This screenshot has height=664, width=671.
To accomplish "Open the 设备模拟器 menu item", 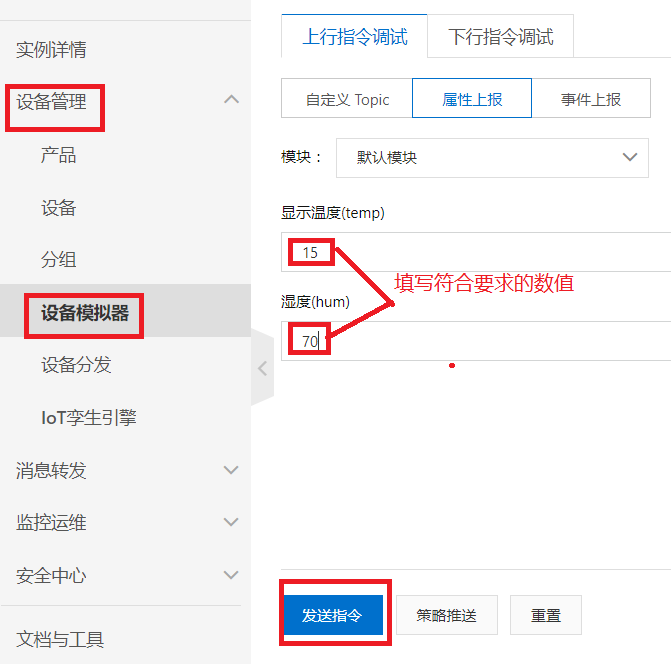I will click(85, 313).
